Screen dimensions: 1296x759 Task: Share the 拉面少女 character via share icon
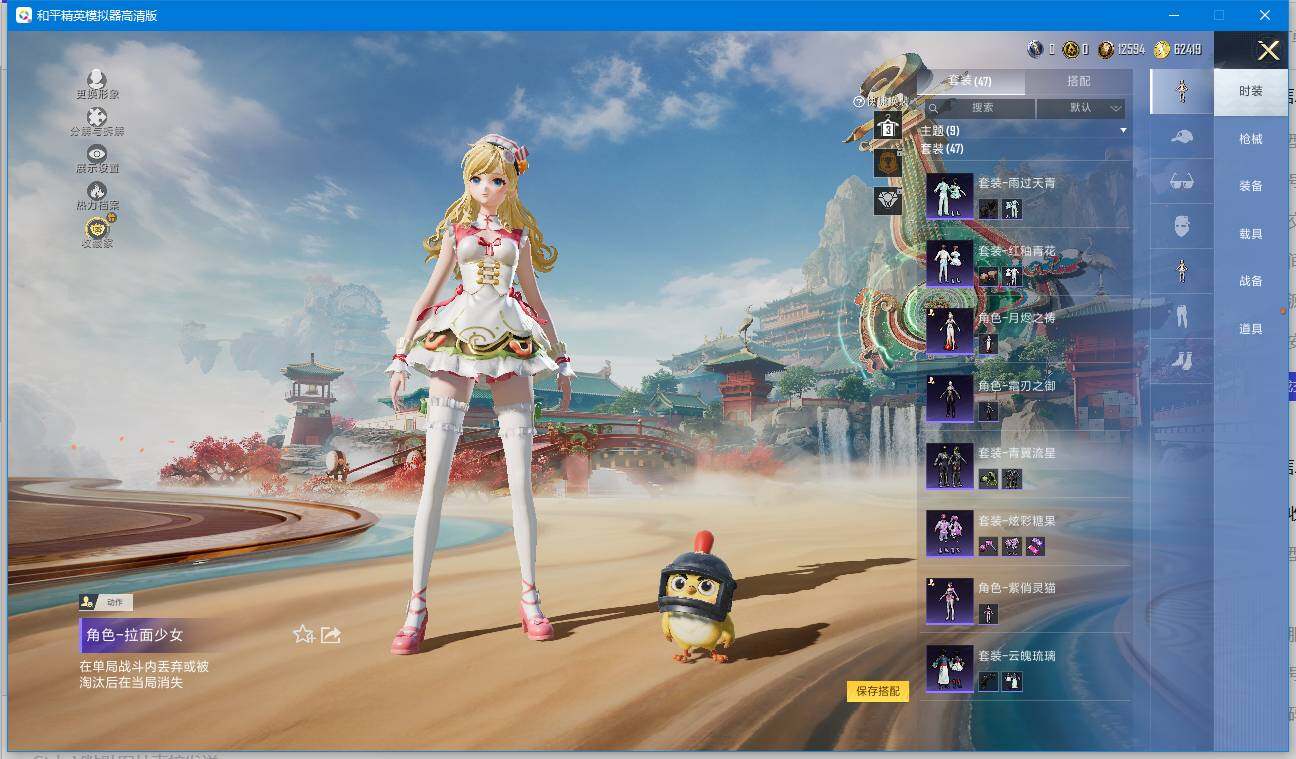point(331,635)
